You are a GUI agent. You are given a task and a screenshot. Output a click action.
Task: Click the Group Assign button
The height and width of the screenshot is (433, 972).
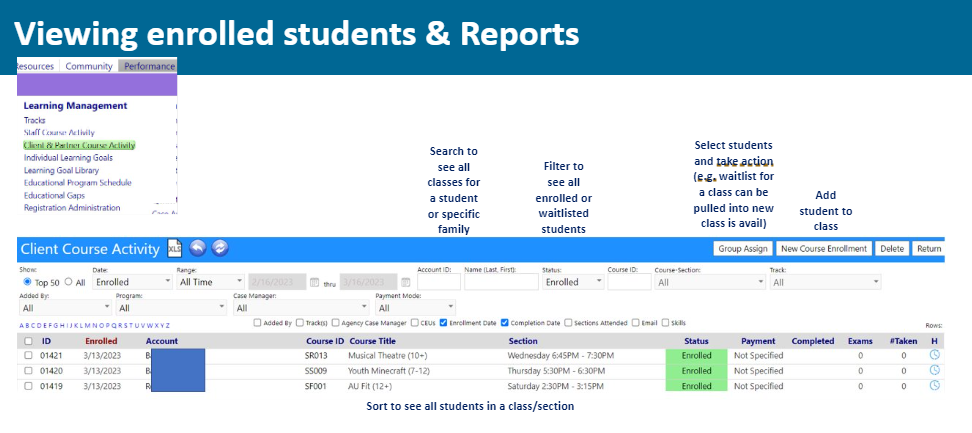[x=743, y=248]
